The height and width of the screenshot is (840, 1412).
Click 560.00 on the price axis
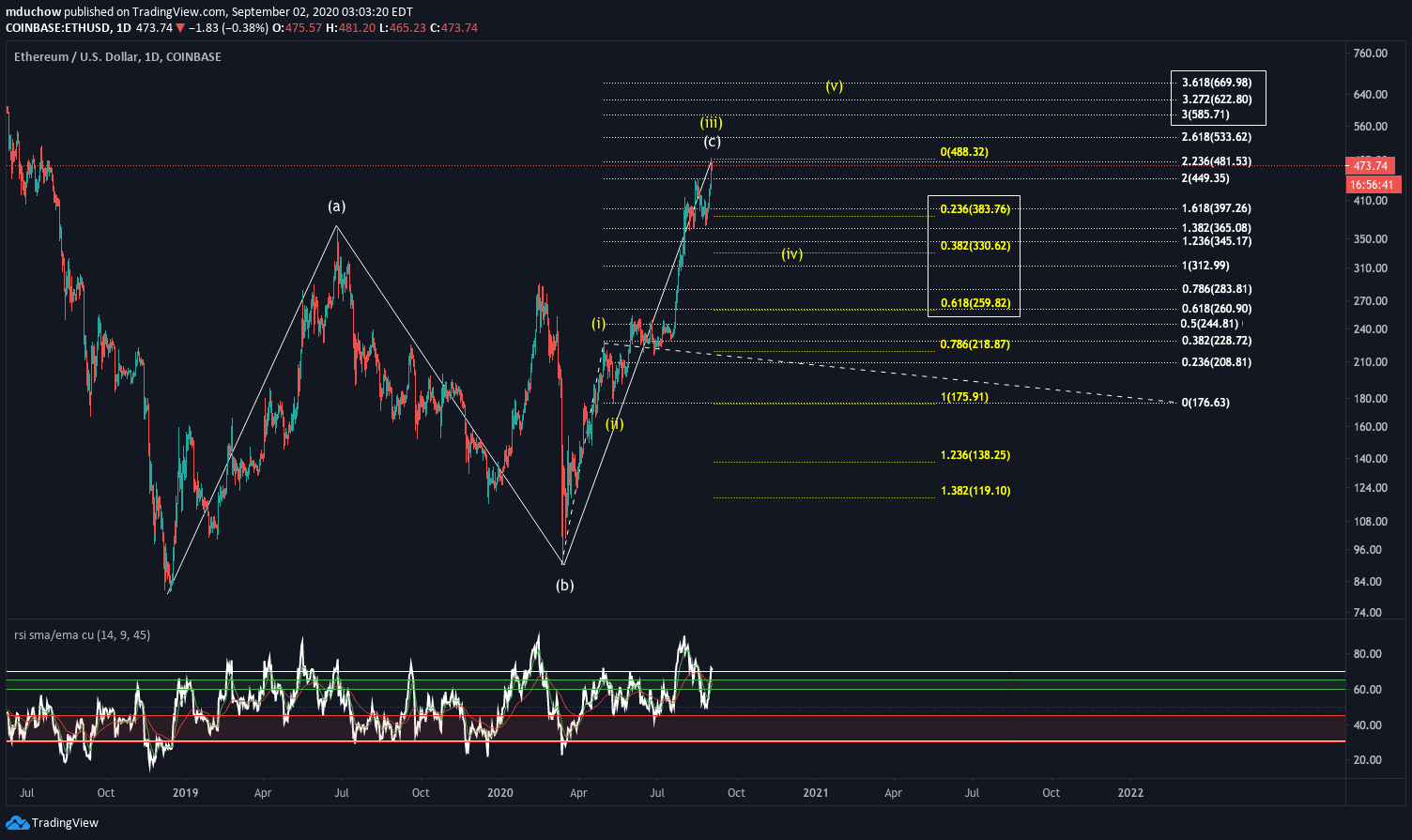click(1371, 127)
